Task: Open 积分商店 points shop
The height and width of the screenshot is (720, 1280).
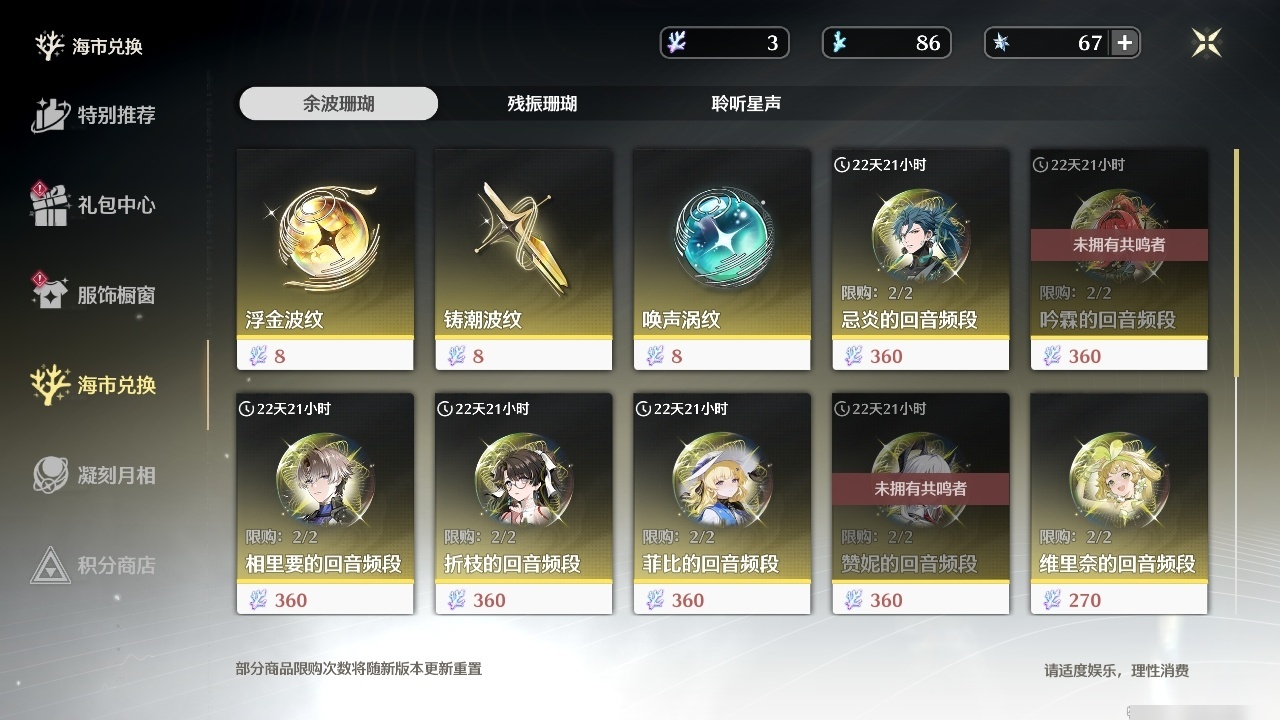Action: [x=95, y=565]
